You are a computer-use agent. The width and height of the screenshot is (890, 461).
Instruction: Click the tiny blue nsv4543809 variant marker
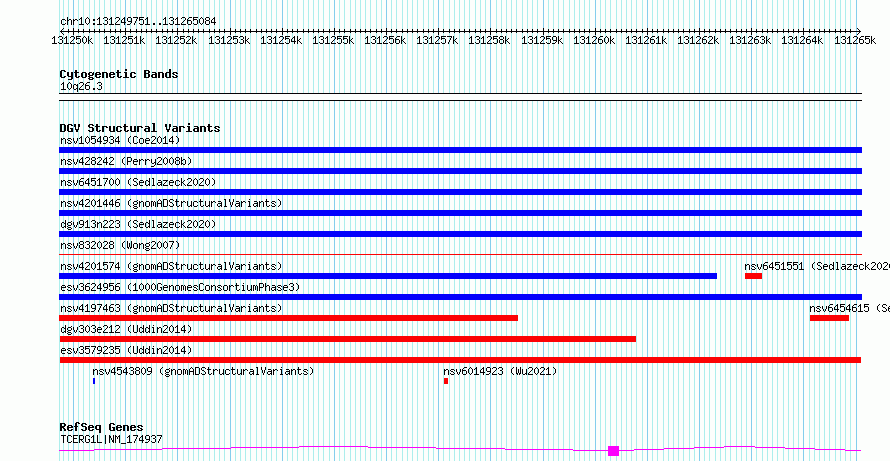[x=94, y=381]
